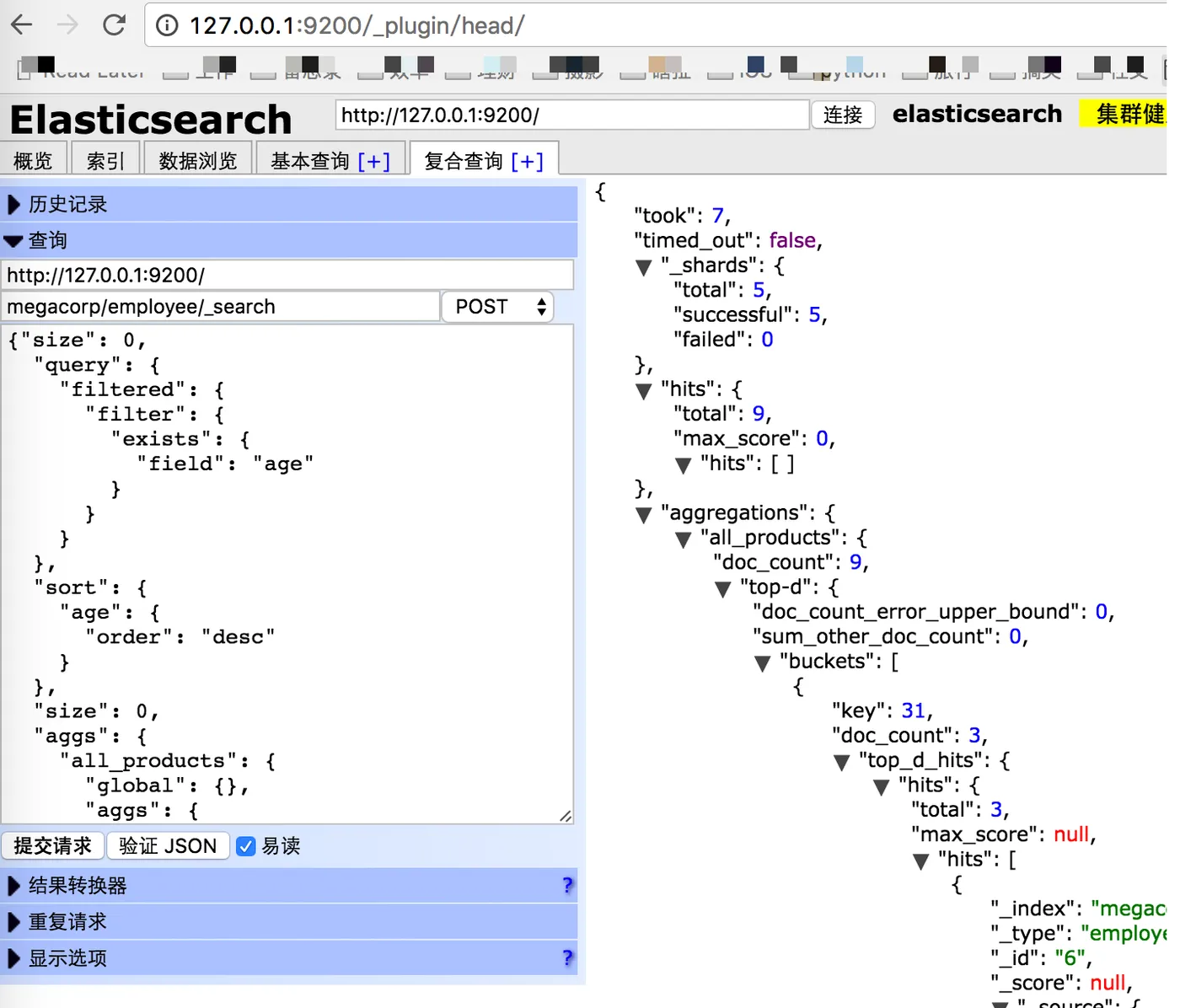Click the "took": 7 result line
Screen dimensions: 1180x1008
pyautogui.click(x=682, y=216)
